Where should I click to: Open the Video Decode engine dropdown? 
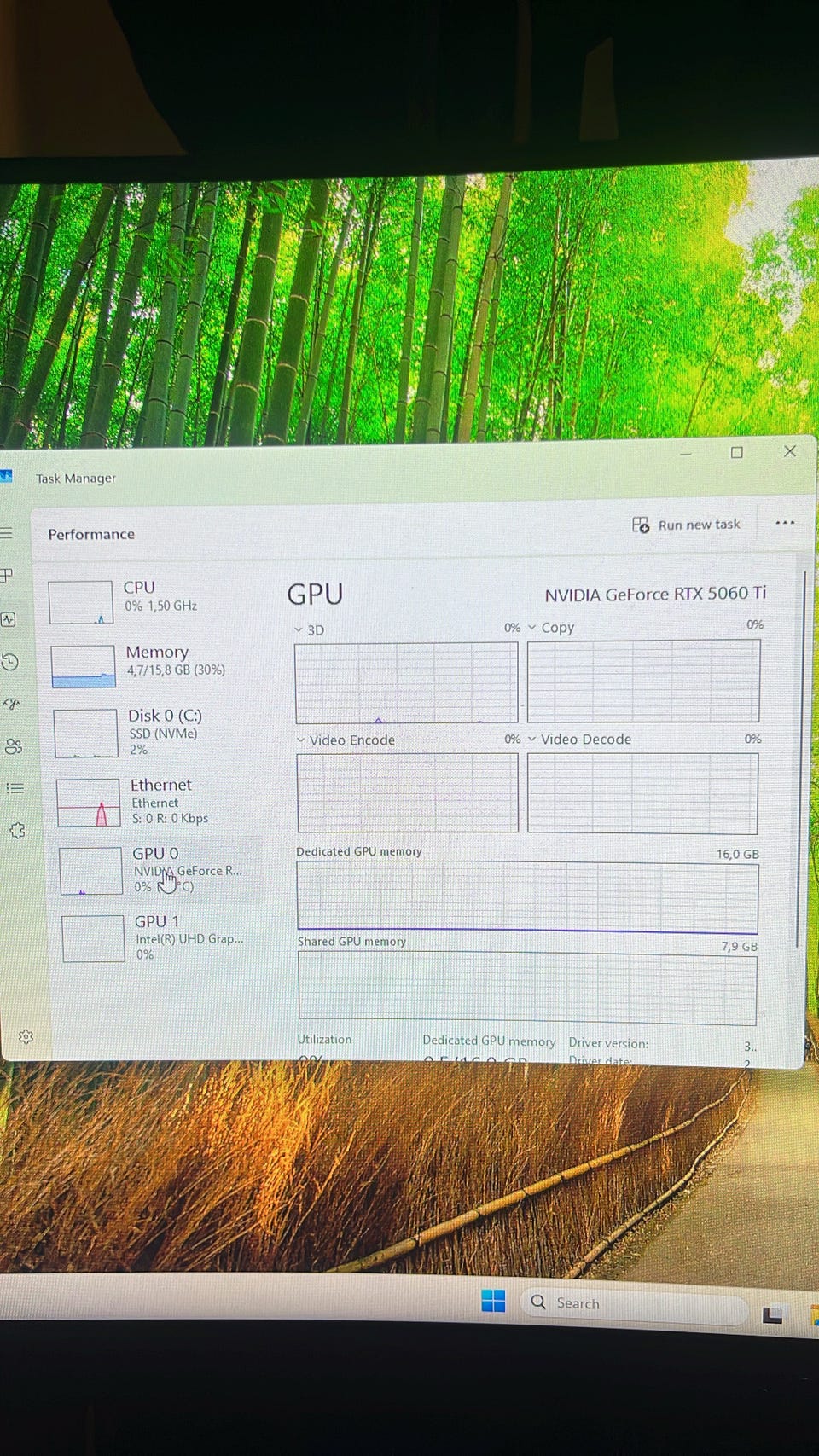(x=580, y=739)
